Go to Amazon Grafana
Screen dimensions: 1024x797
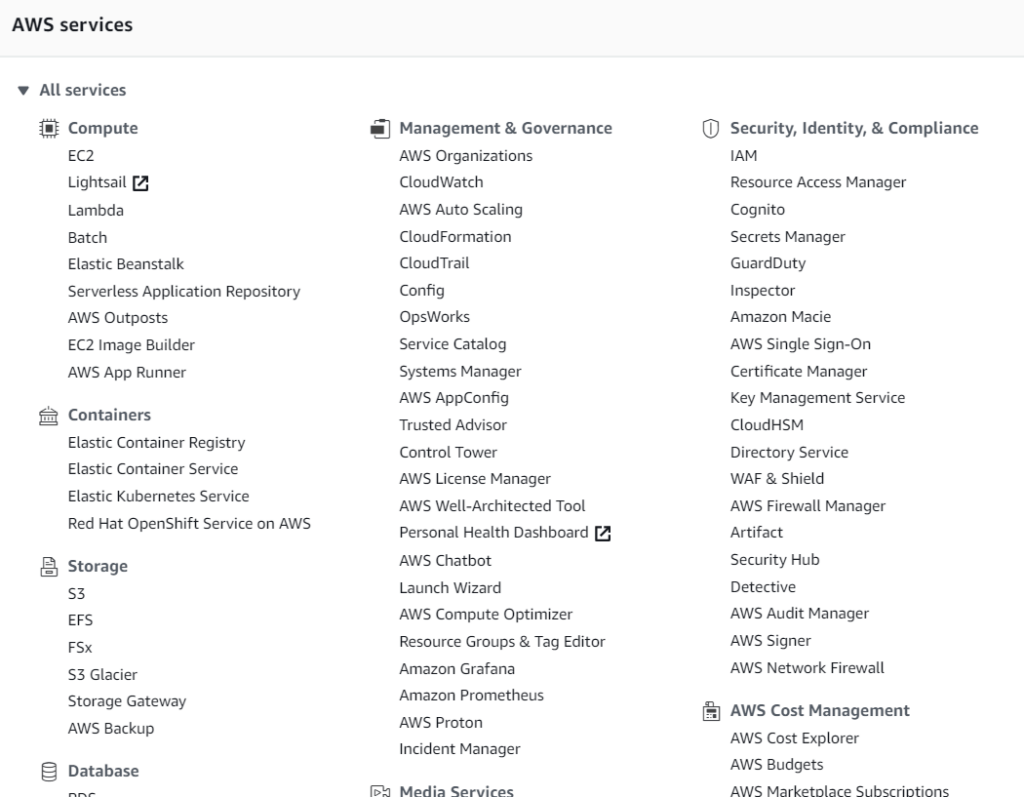tap(457, 669)
